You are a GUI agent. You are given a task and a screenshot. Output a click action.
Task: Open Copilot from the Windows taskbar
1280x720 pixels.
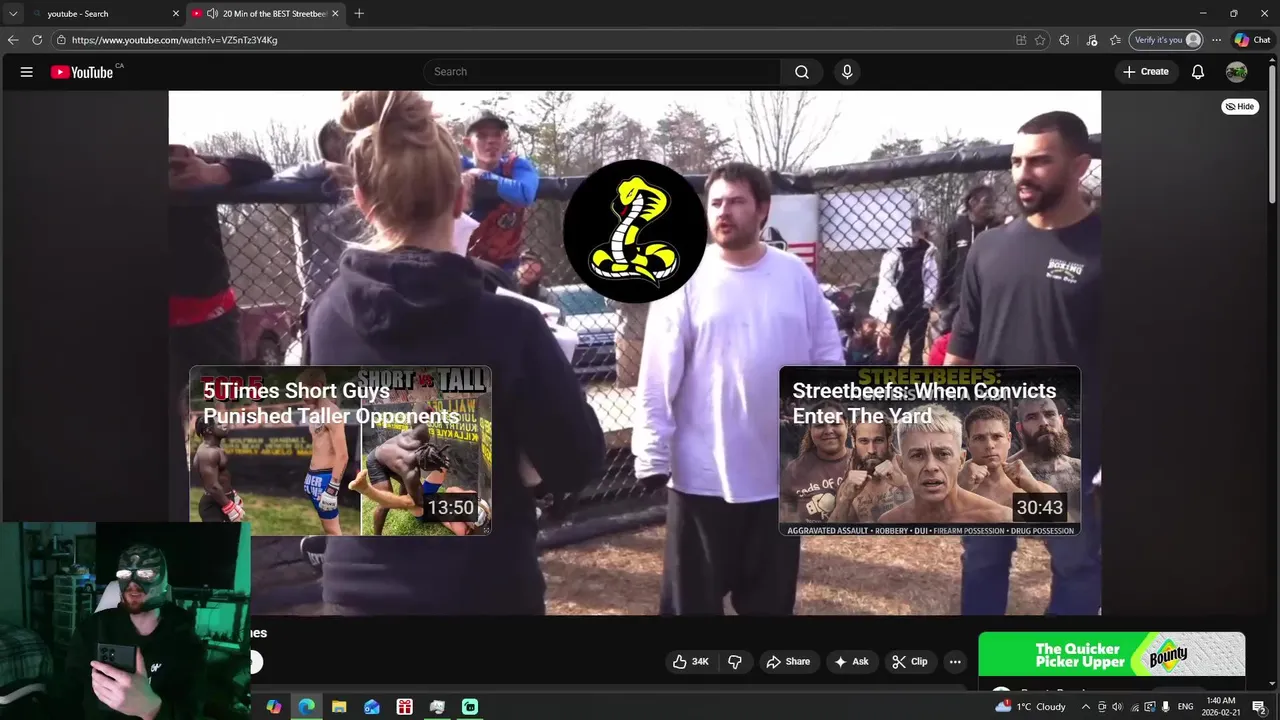[274, 707]
